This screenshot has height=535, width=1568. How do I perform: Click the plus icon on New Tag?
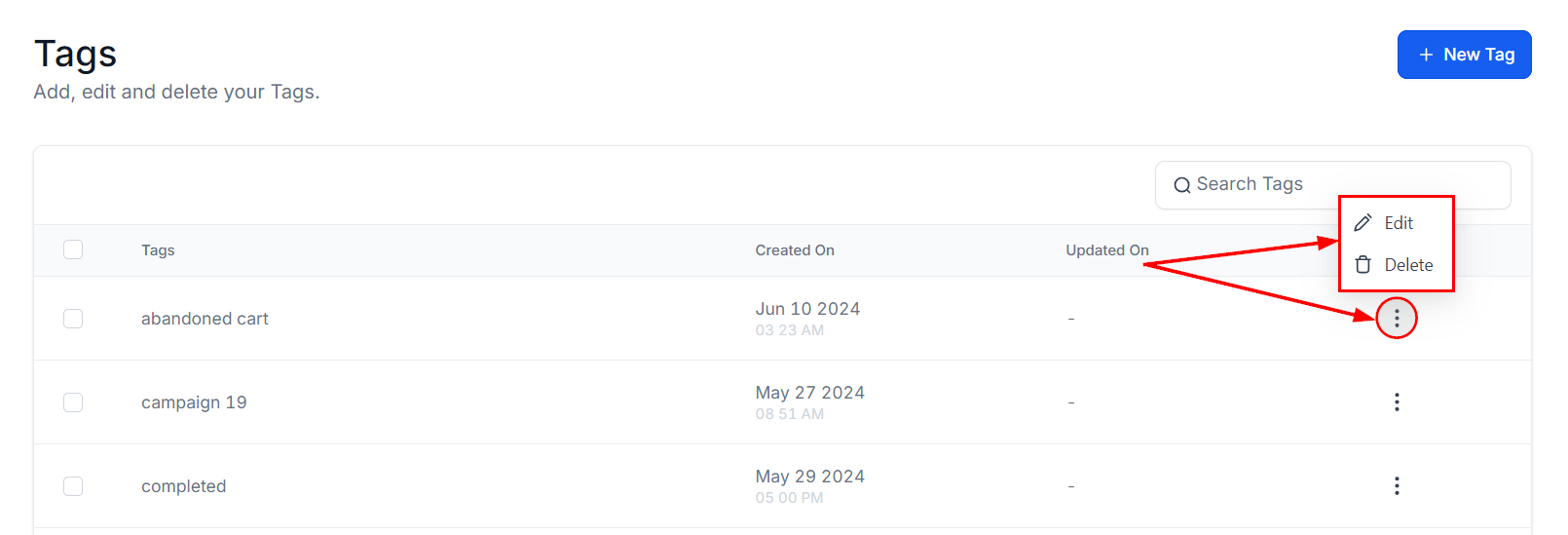(1426, 55)
